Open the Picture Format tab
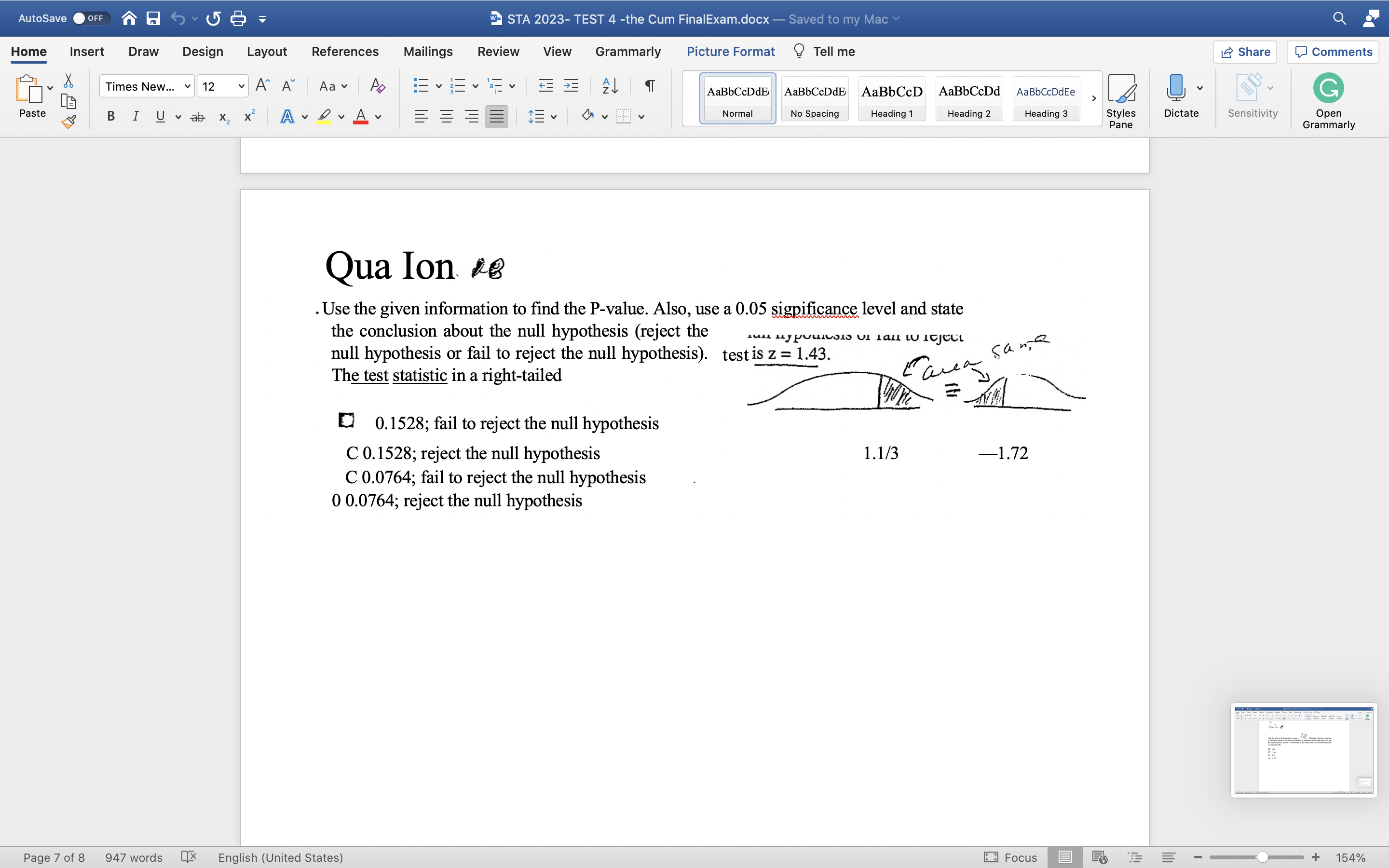The width and height of the screenshot is (1389, 868). point(730,51)
